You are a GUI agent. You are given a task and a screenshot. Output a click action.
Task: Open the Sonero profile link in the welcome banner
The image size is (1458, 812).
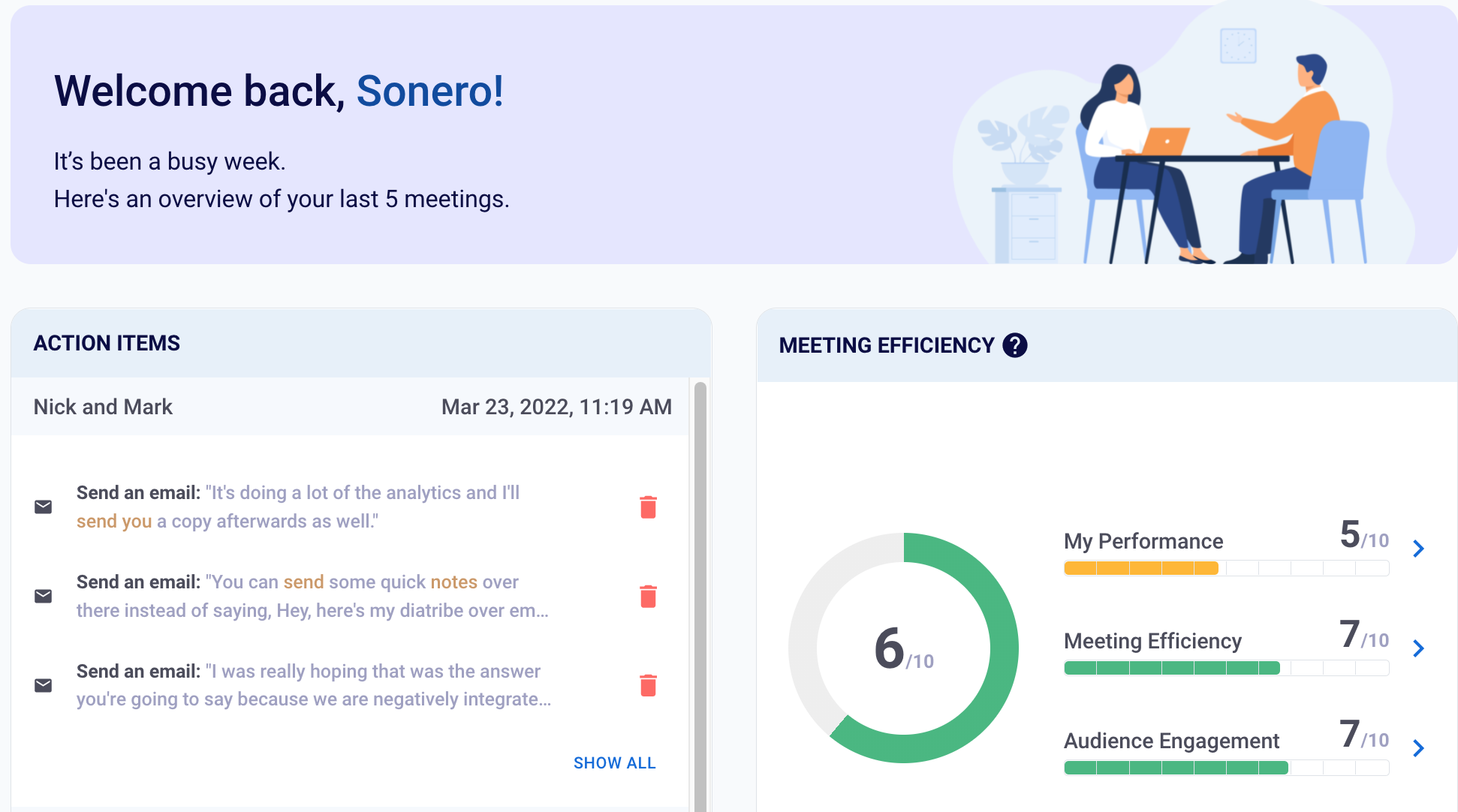pos(428,91)
